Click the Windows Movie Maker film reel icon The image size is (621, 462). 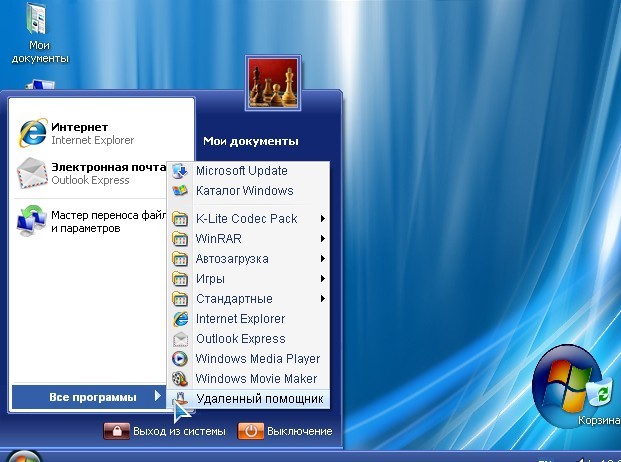[x=180, y=379]
